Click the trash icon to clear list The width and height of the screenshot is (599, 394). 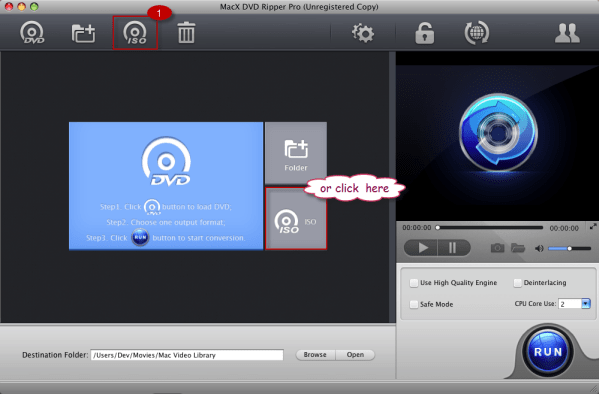186,32
